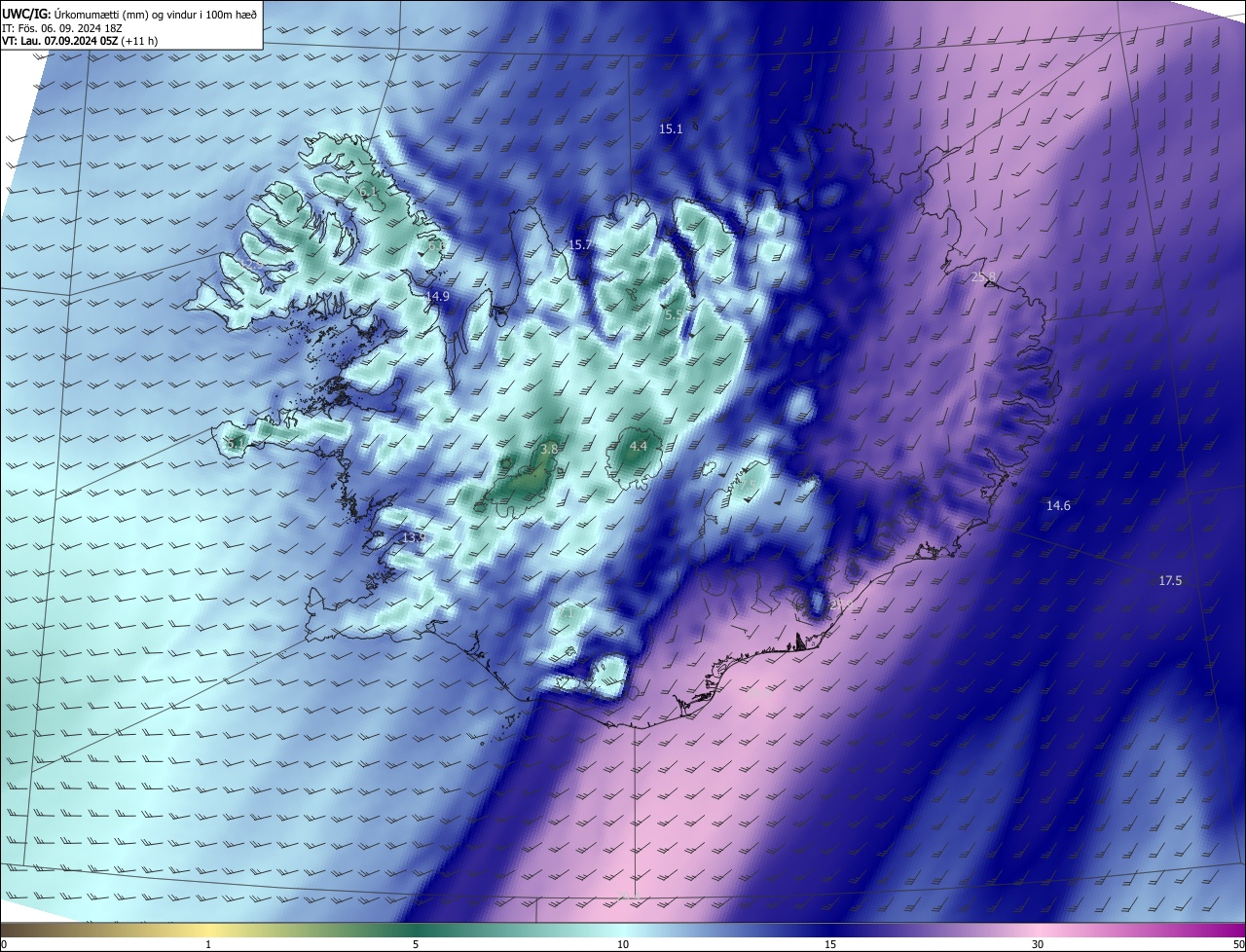Click the 15.7 value label on the map

580,244
